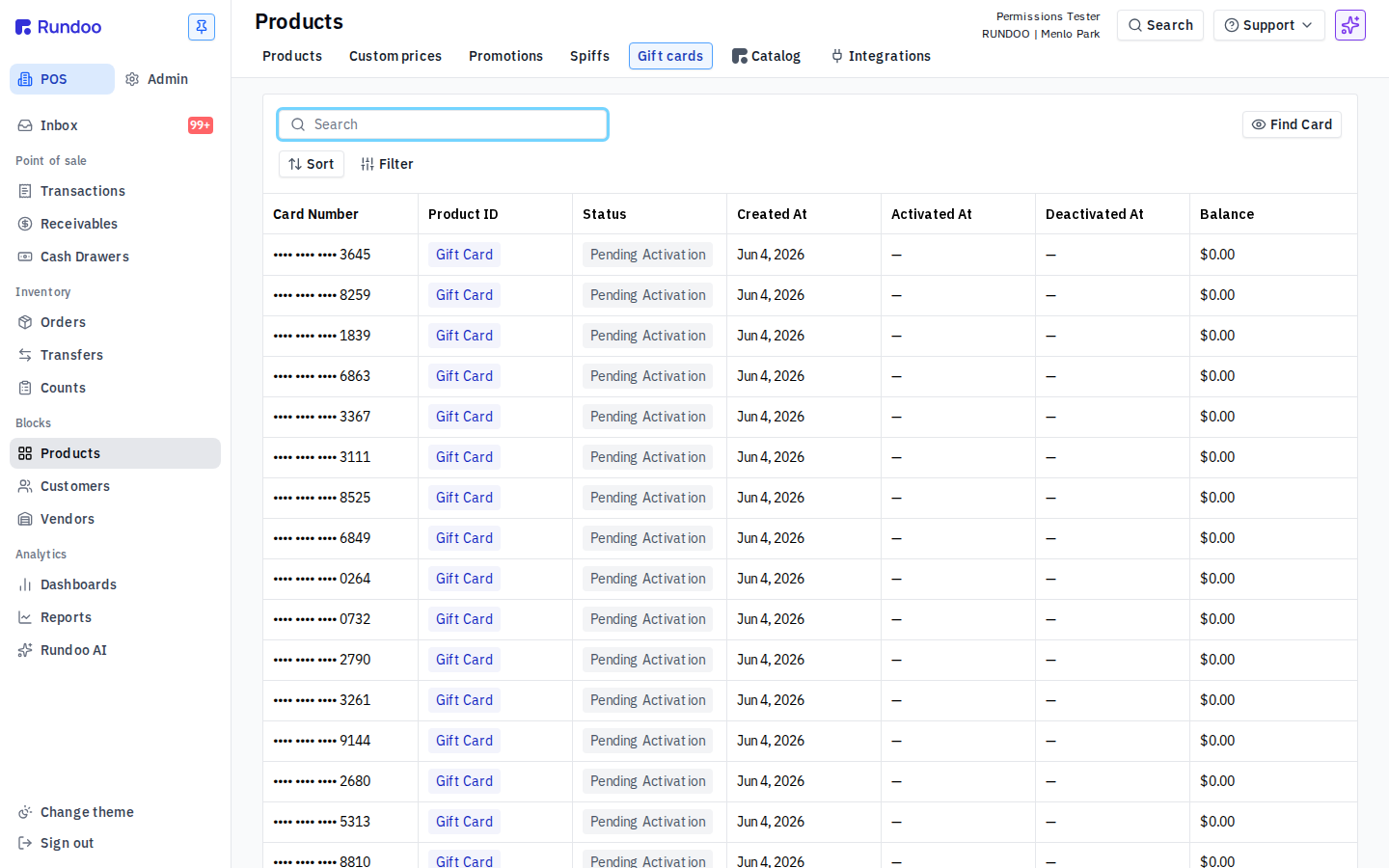Click card number ending 3367
The height and width of the screenshot is (868, 1389).
click(x=322, y=417)
